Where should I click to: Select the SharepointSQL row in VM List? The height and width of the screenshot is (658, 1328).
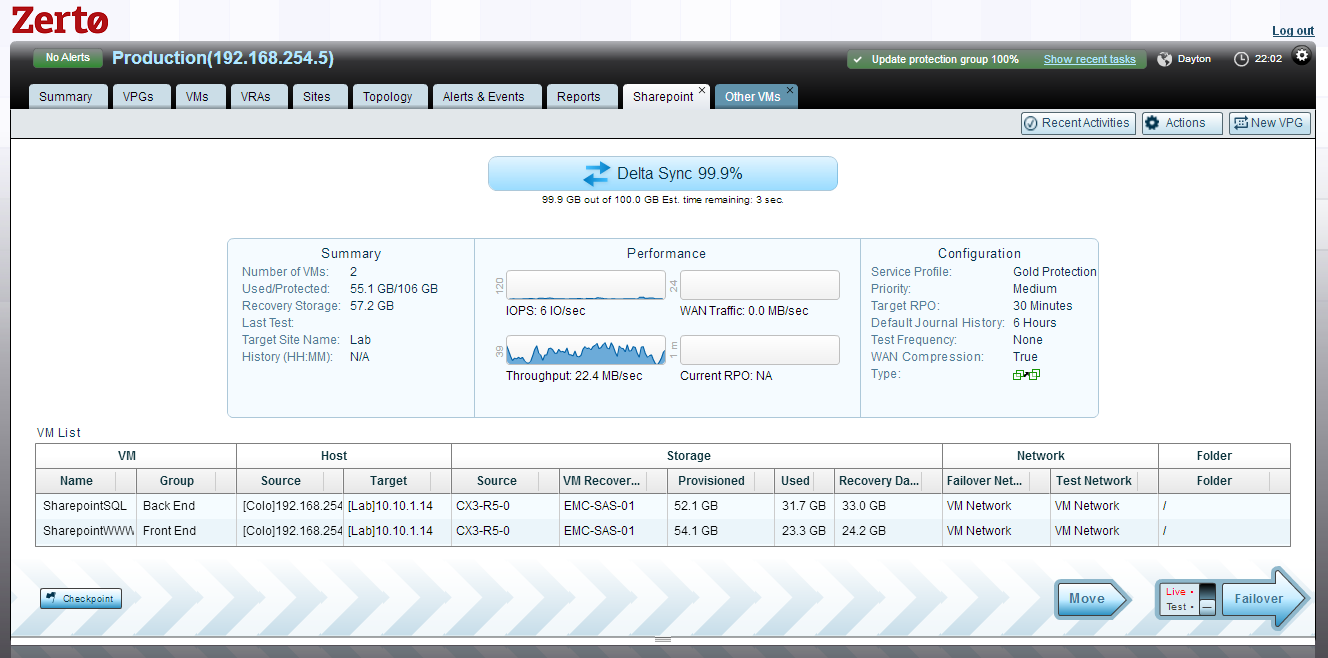coord(85,506)
